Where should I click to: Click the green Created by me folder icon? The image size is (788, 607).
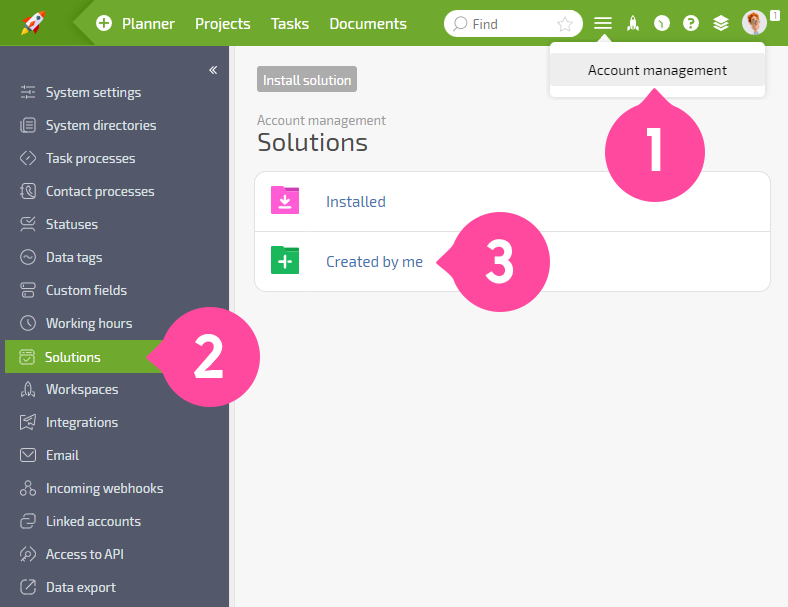pos(285,260)
